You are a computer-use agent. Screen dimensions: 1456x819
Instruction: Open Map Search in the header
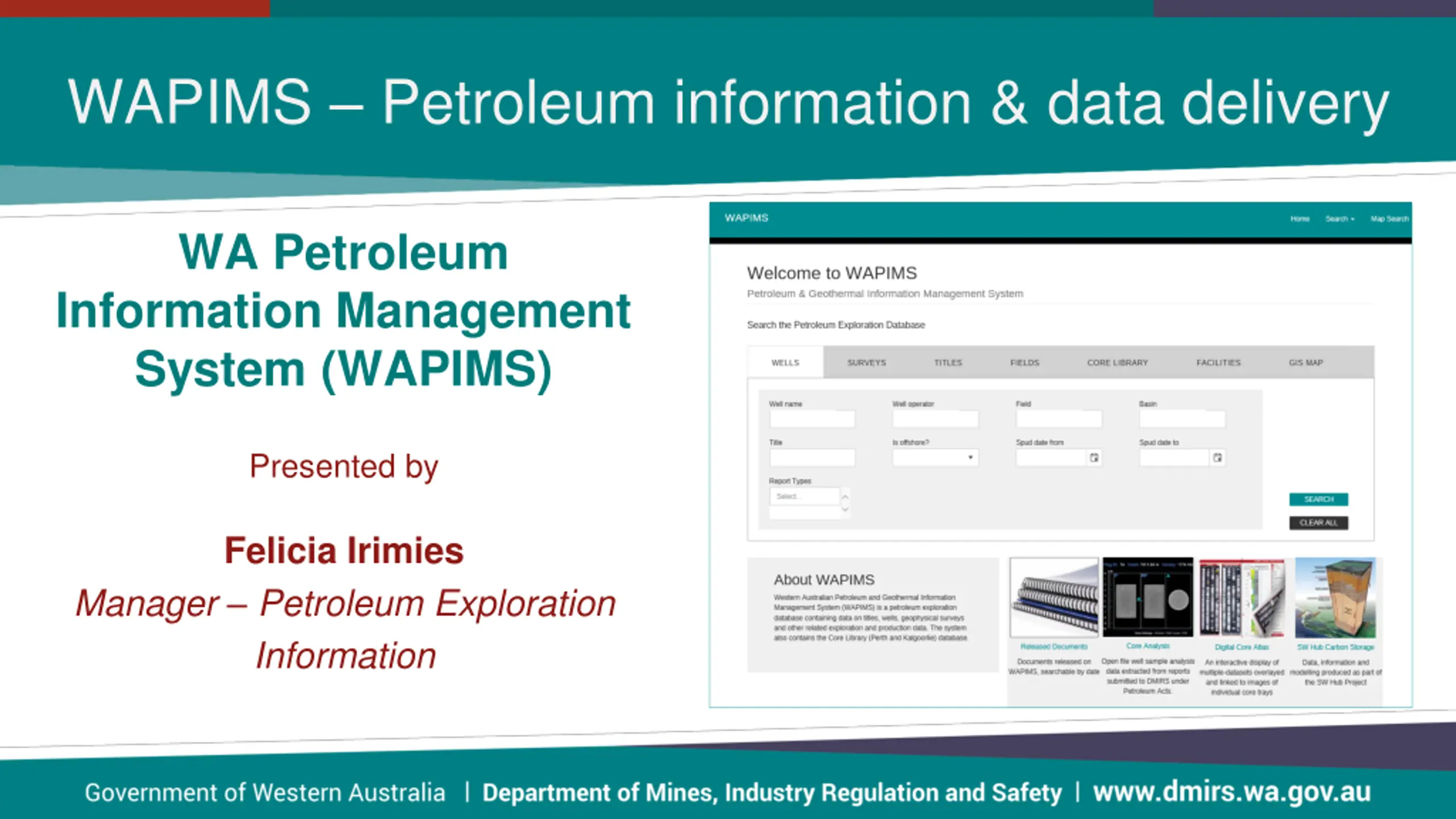(1389, 219)
